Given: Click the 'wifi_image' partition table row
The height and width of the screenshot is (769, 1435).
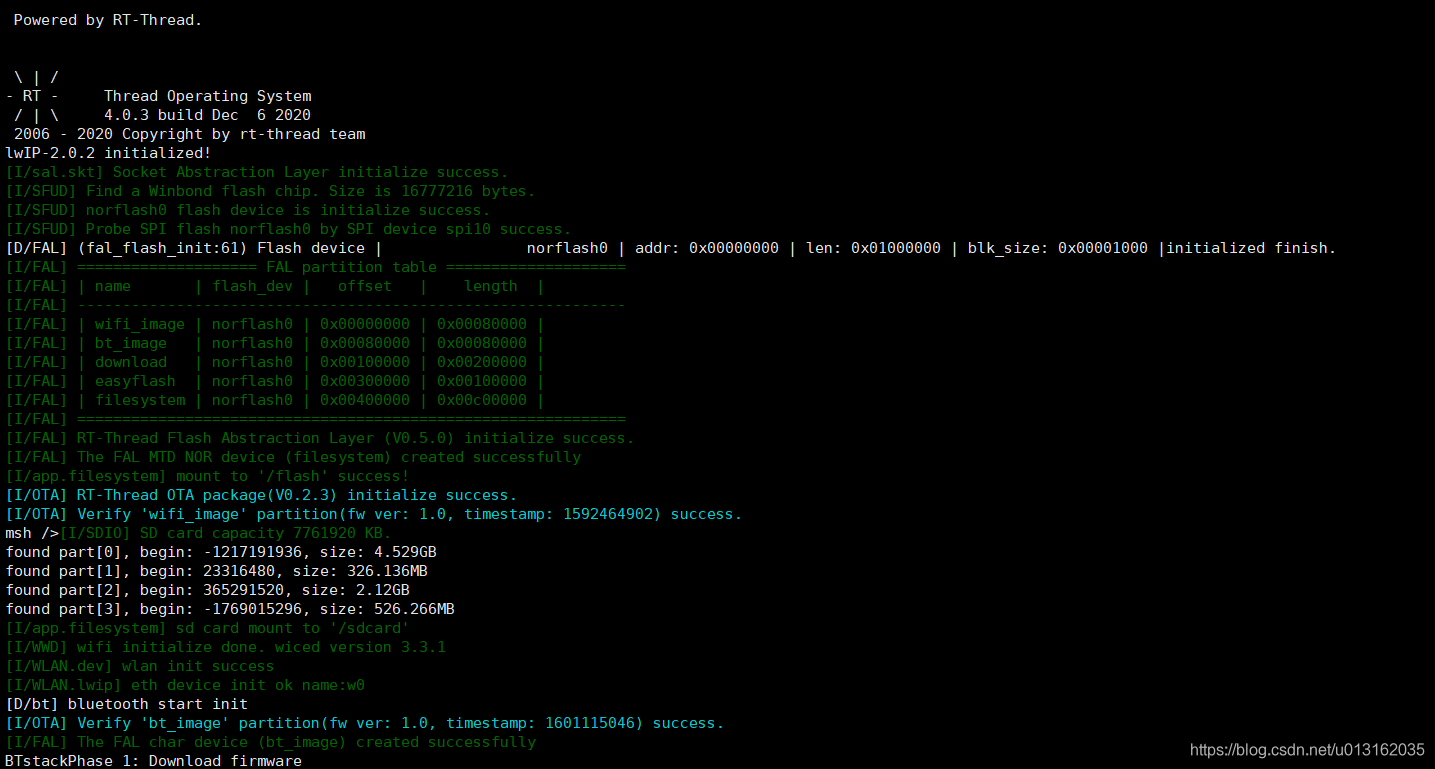Looking at the screenshot, I should [x=275, y=324].
